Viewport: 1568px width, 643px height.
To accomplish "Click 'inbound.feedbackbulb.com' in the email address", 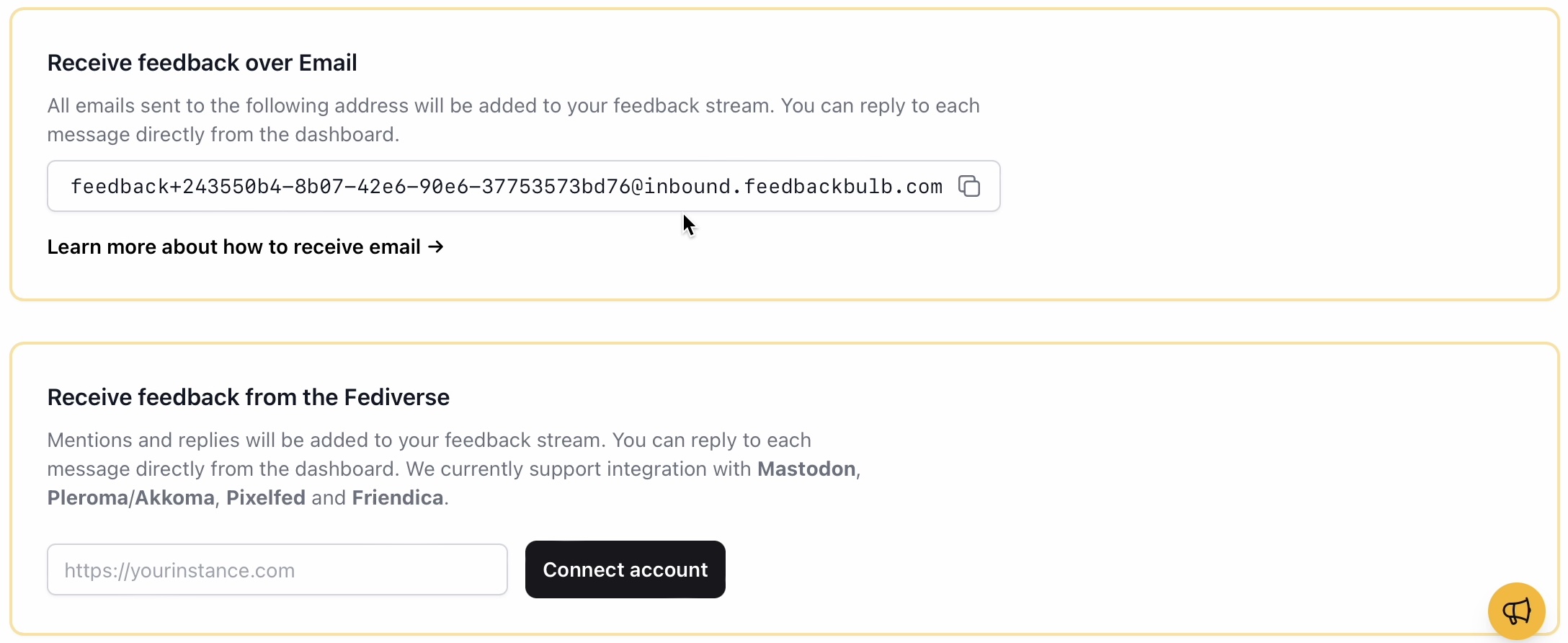I will pos(793,187).
